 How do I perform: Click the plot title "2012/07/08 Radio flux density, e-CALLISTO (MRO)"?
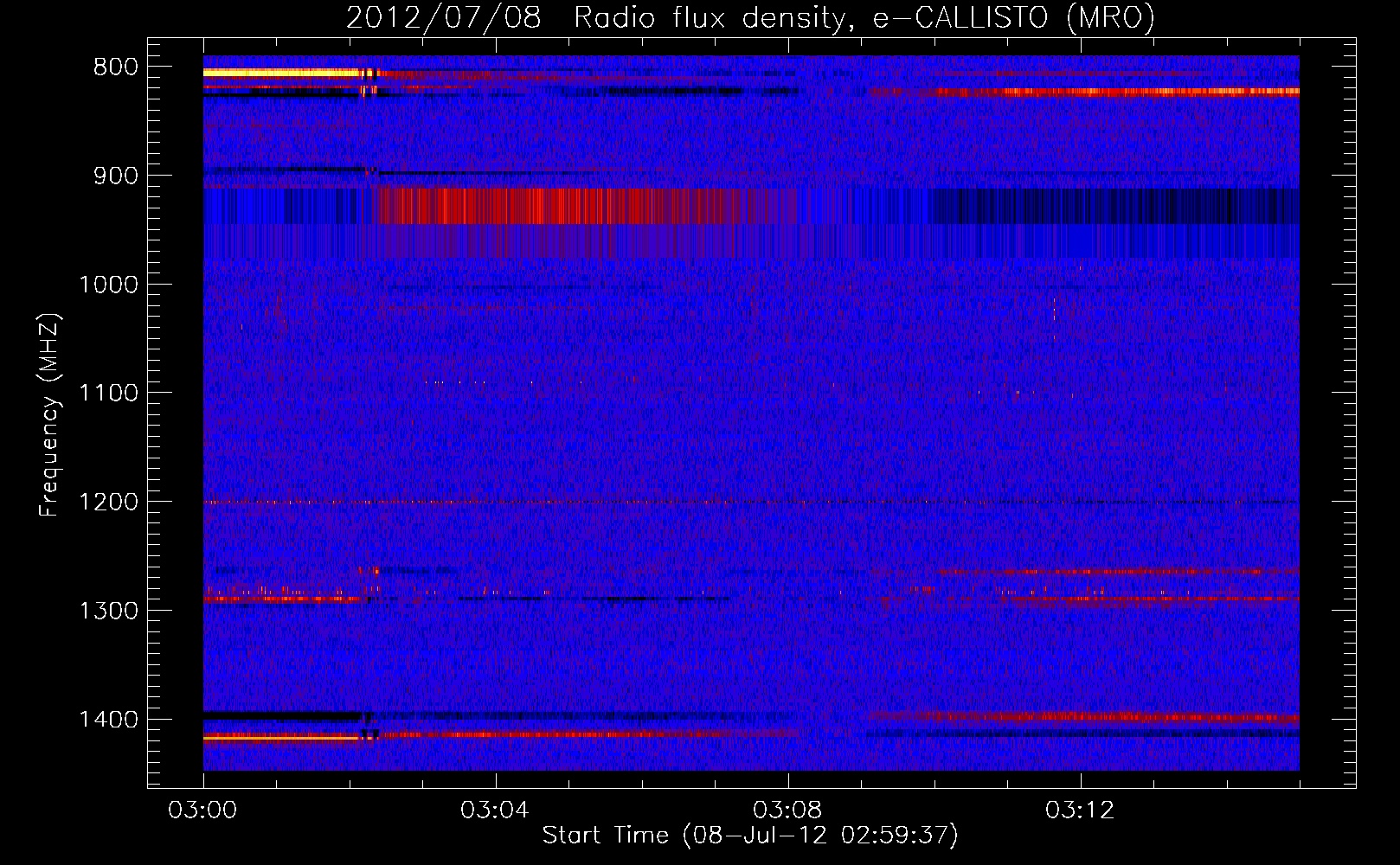click(x=750, y=18)
